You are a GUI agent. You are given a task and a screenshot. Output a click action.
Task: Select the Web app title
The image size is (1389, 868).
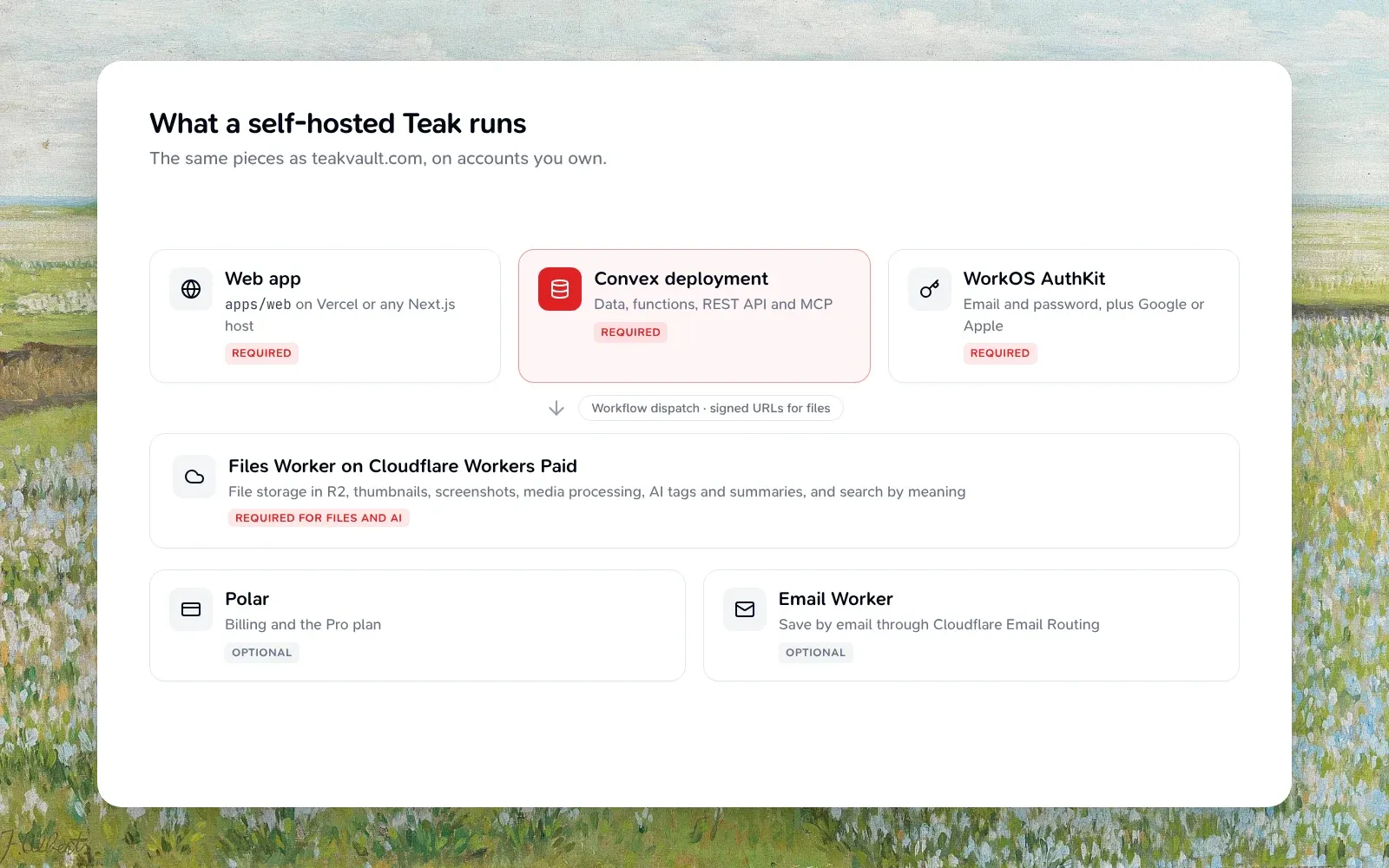[263, 279]
